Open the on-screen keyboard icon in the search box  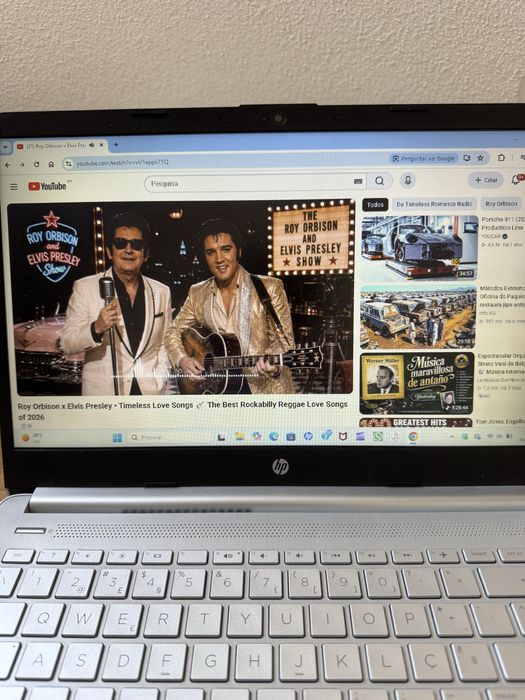coord(358,181)
